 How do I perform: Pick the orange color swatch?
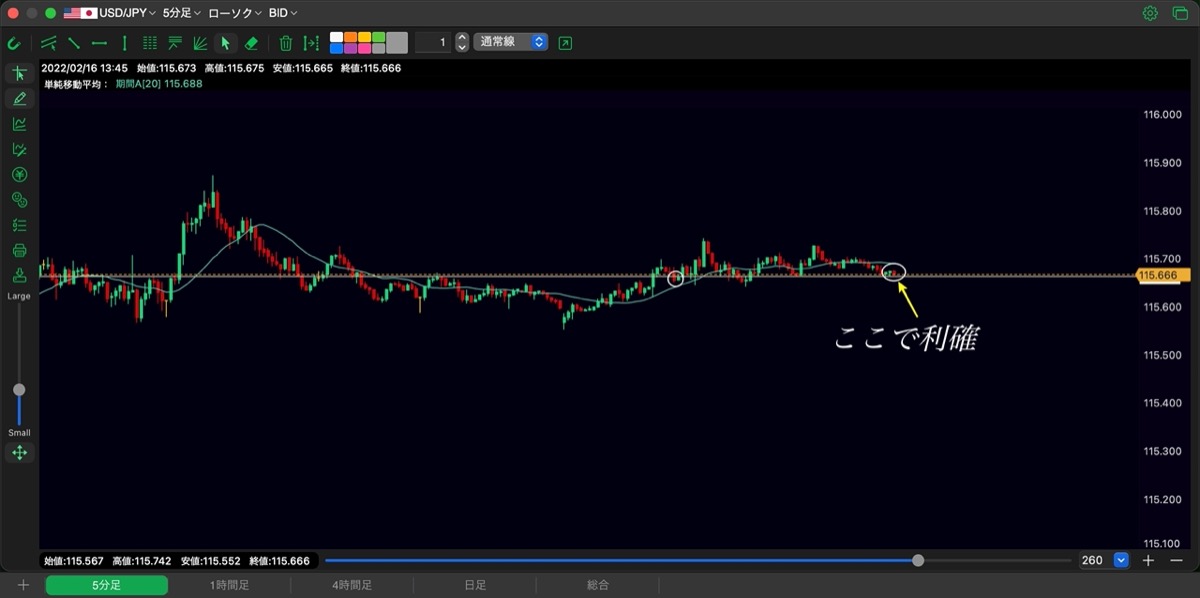coord(351,37)
